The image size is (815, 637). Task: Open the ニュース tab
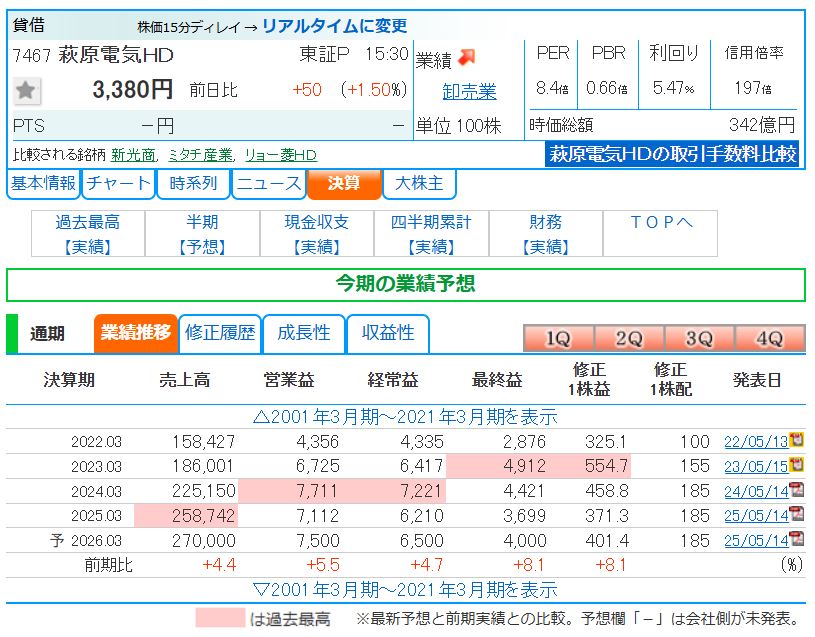[269, 183]
